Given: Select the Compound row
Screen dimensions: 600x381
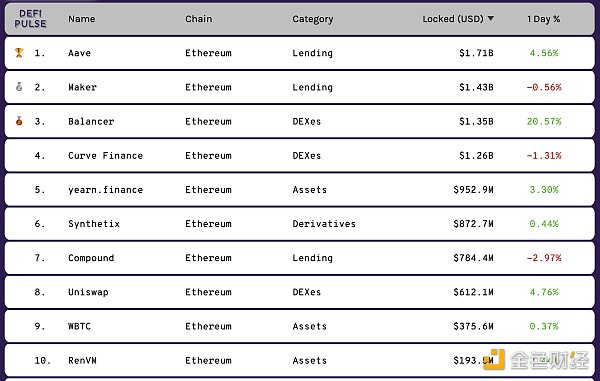Looking at the screenshot, I should pos(300,258).
